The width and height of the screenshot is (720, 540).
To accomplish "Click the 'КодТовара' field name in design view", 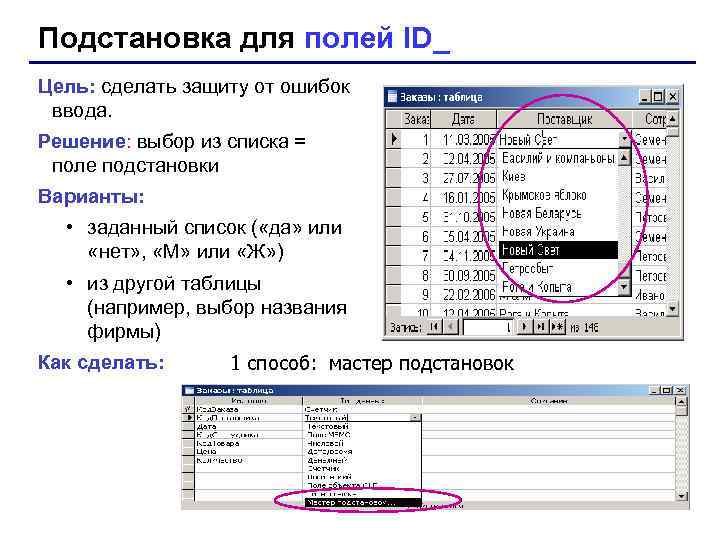I will coord(217,444).
